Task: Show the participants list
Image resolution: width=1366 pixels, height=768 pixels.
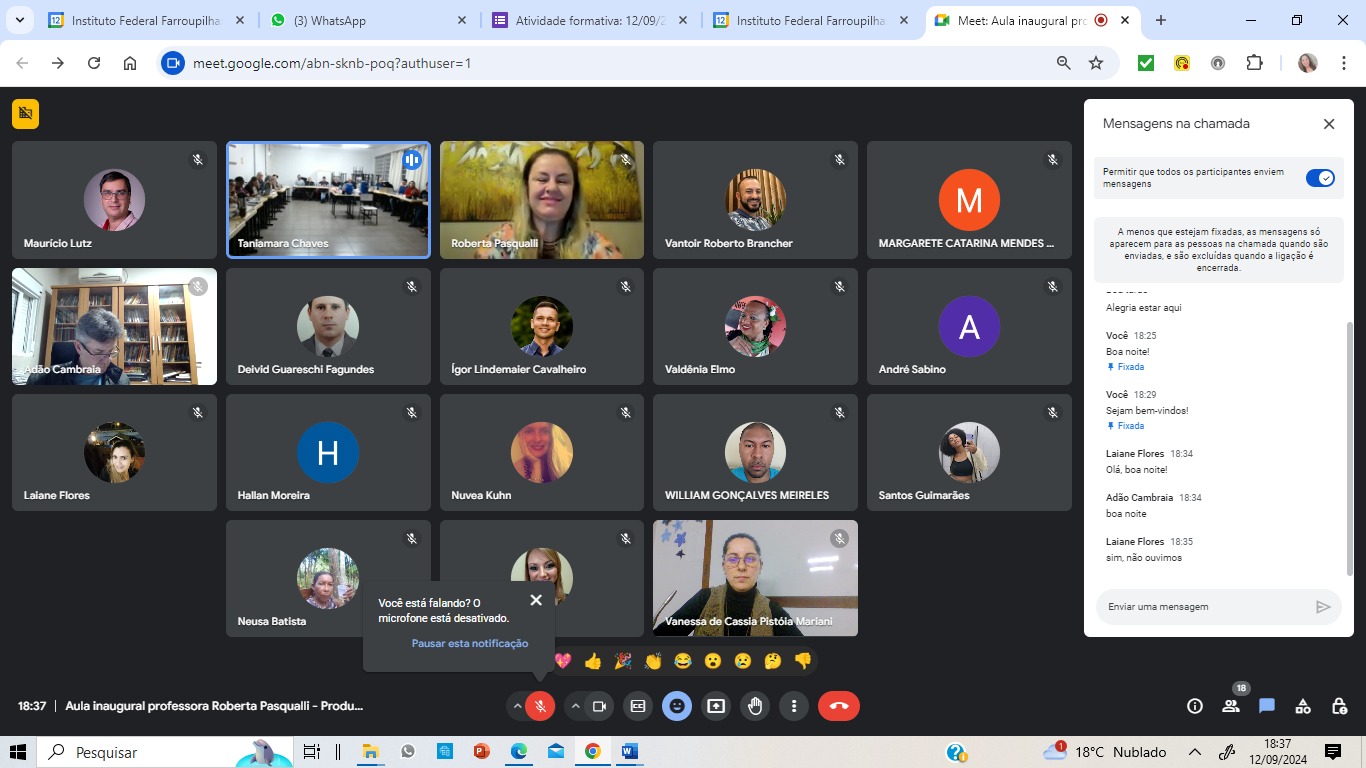Action: (1231, 706)
